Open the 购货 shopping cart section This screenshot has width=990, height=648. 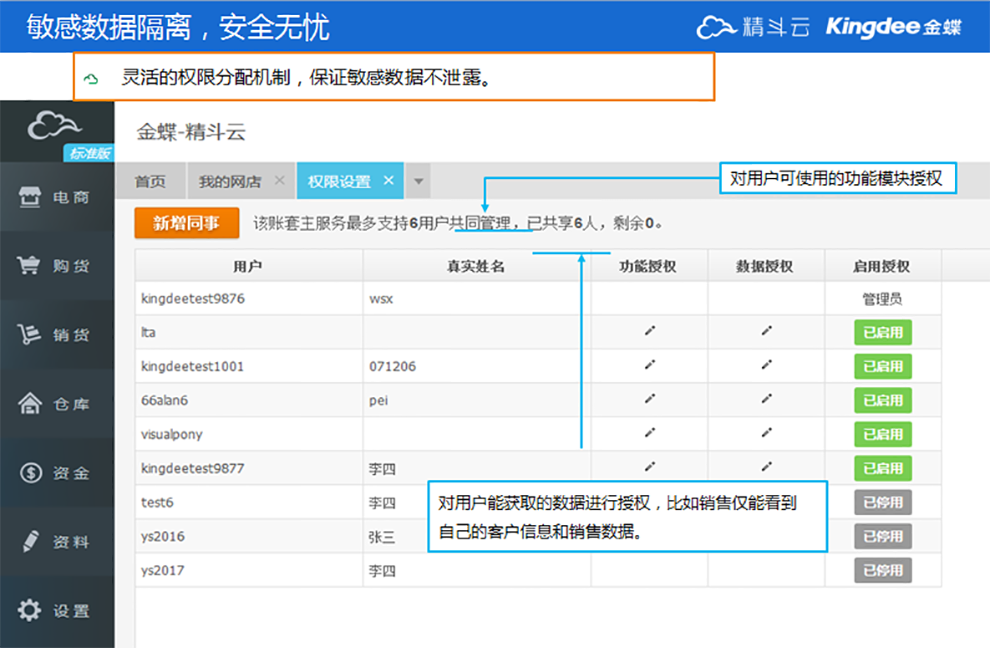pos(57,266)
